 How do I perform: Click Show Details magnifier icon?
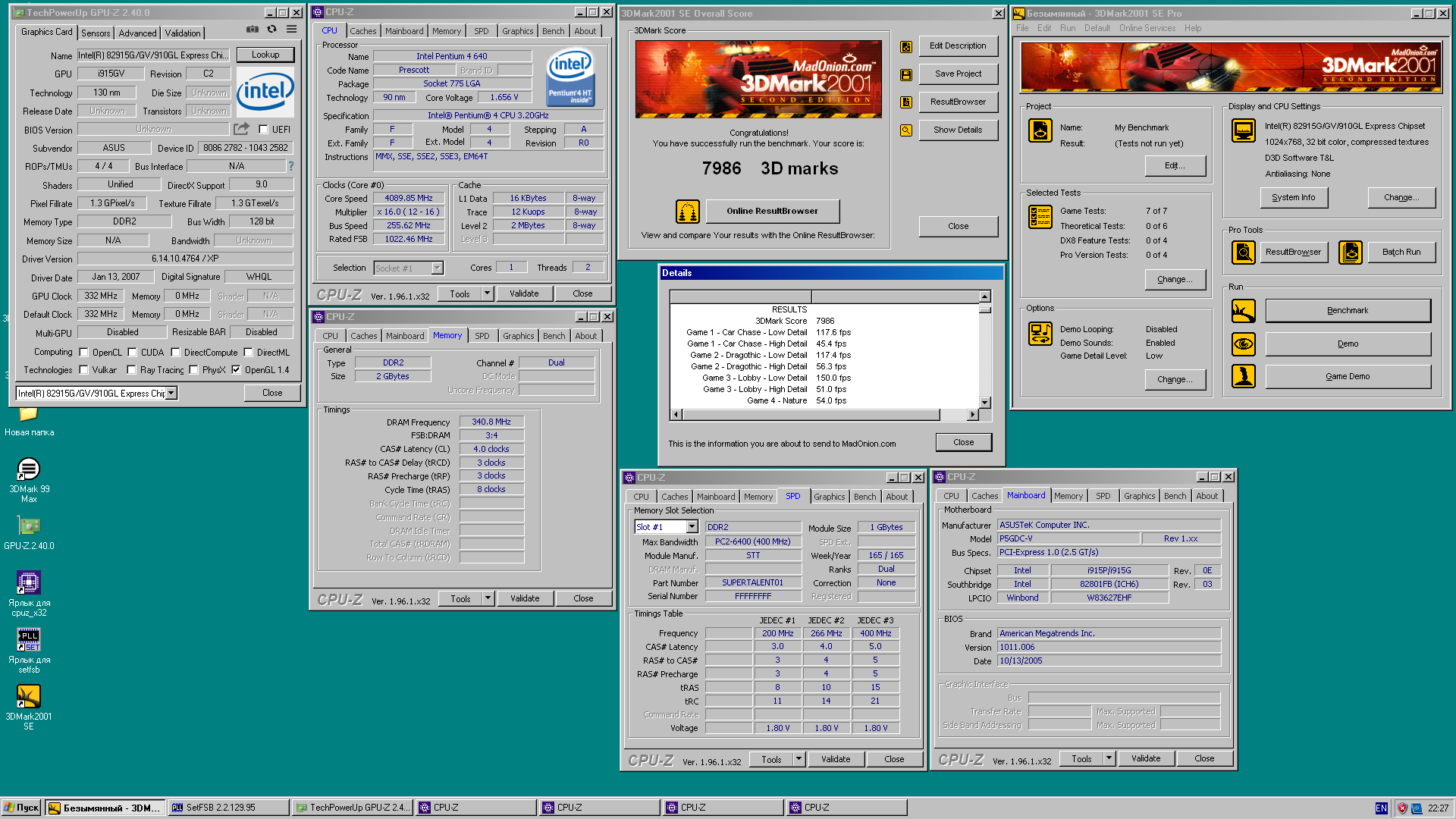905,130
